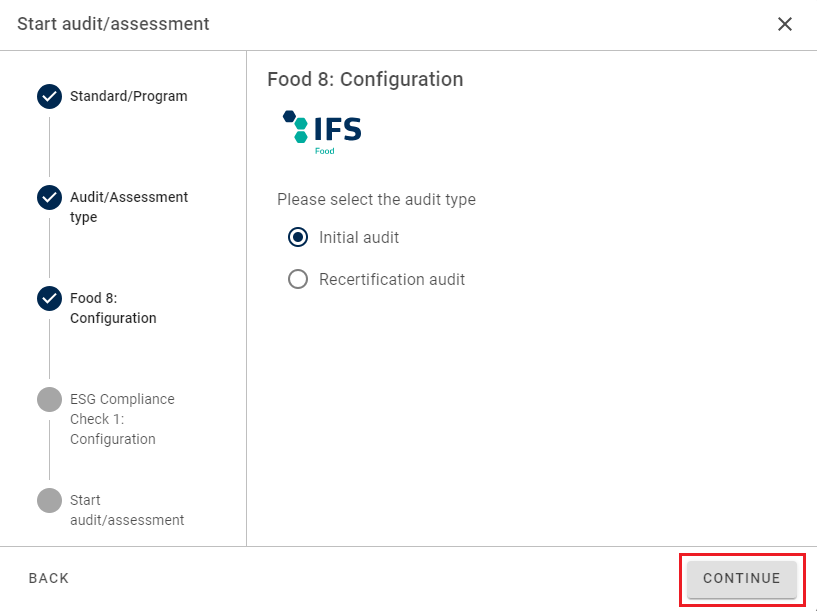Click the Standard/Program step checkmark icon
This screenshot has height=611, width=817.
click(49, 97)
